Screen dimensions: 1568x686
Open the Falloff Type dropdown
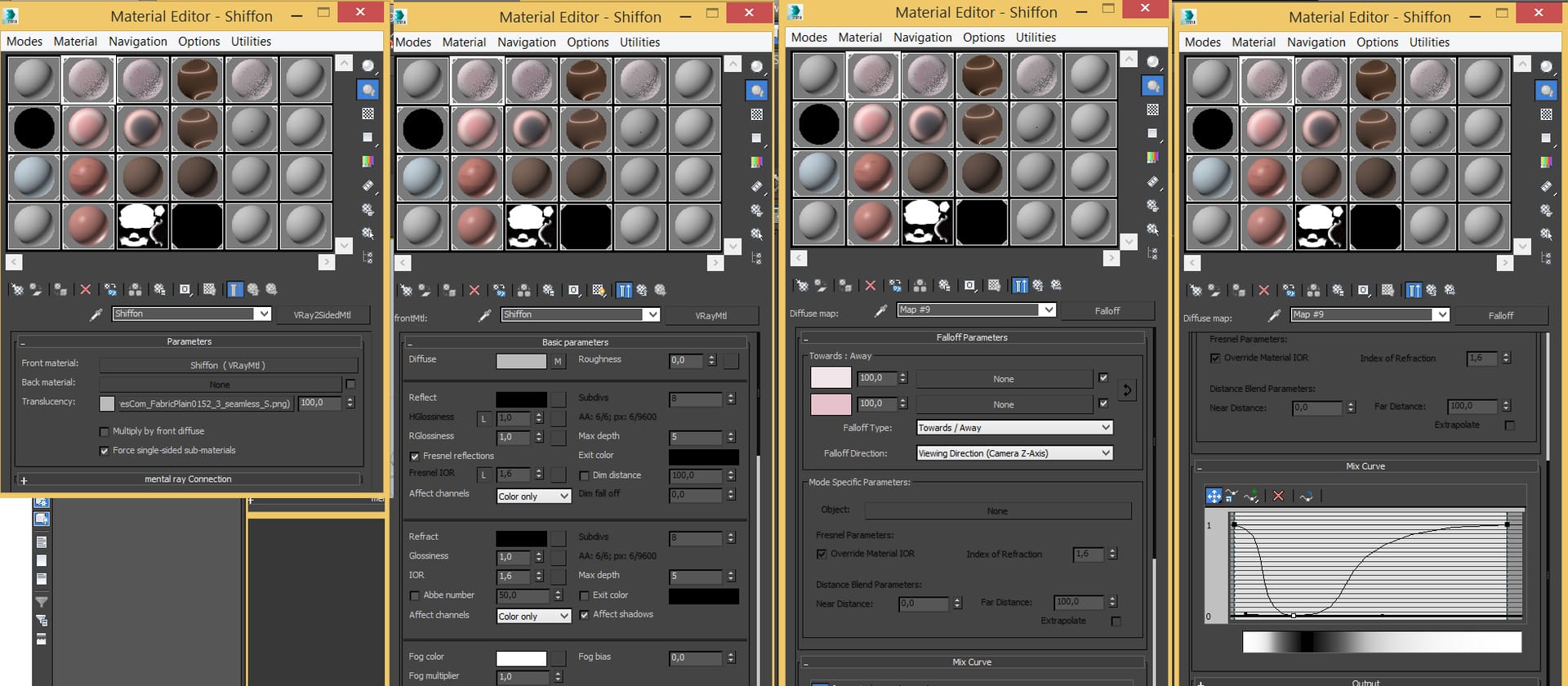(1013, 428)
